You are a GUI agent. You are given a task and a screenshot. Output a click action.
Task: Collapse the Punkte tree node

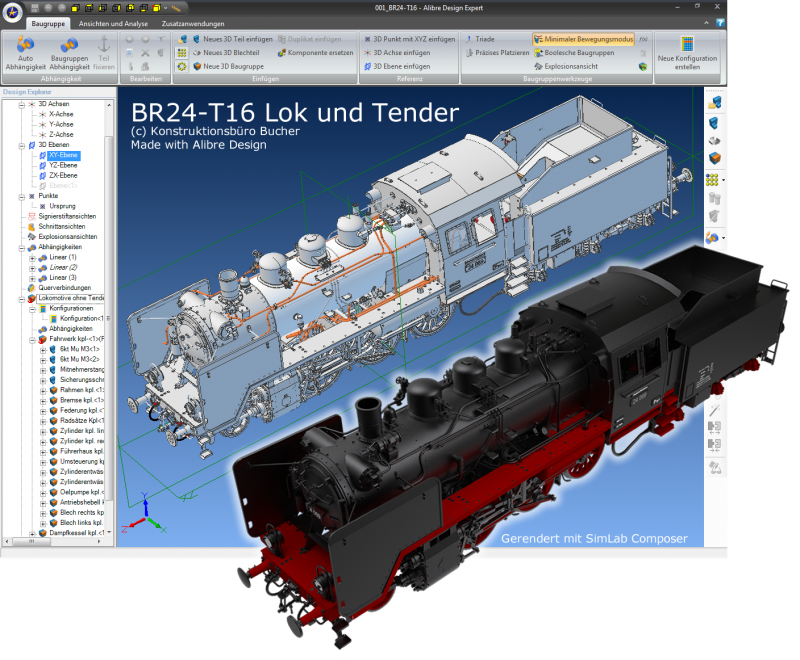[21, 196]
